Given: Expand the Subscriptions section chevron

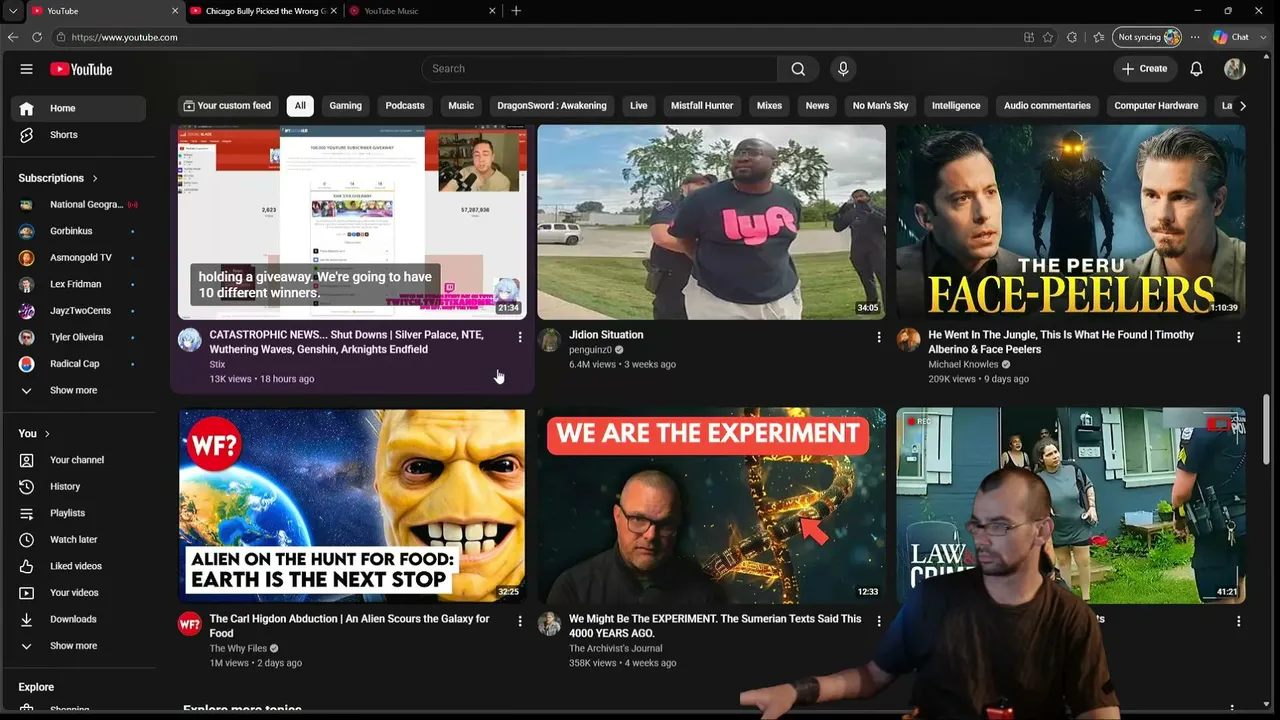Looking at the screenshot, I should pos(95,178).
